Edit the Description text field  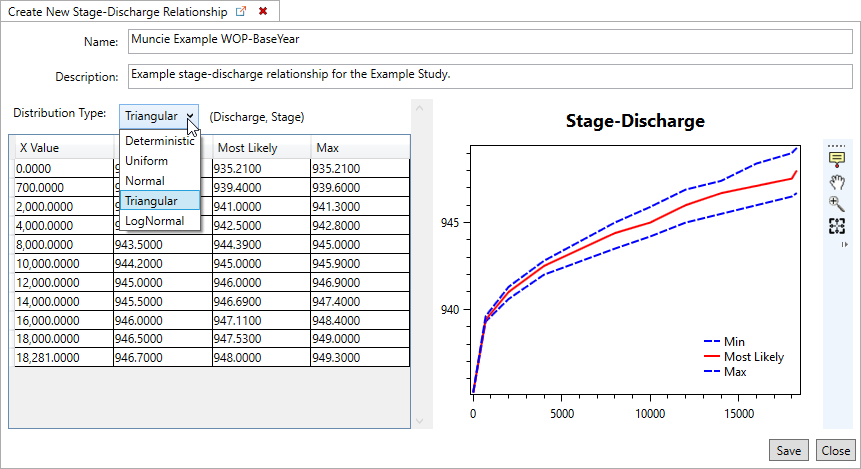point(487,75)
